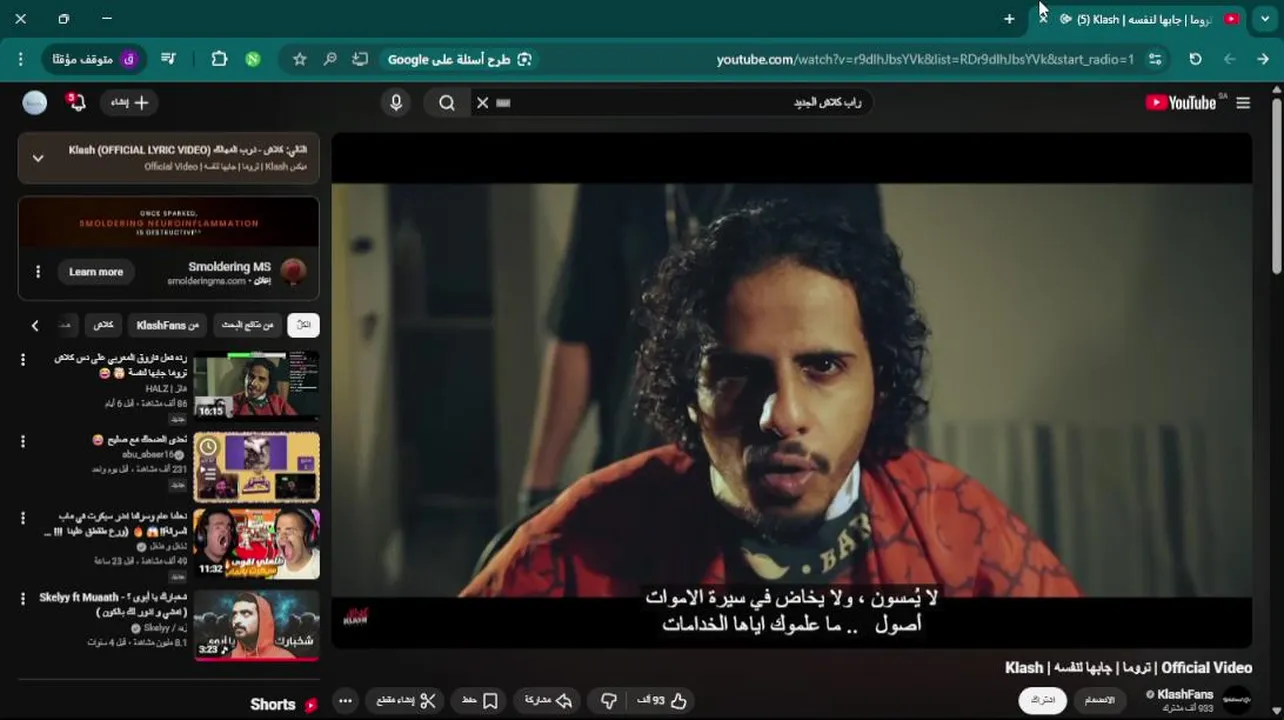Click the YouTube search magnifier button
The height and width of the screenshot is (720, 1284).
(x=447, y=102)
